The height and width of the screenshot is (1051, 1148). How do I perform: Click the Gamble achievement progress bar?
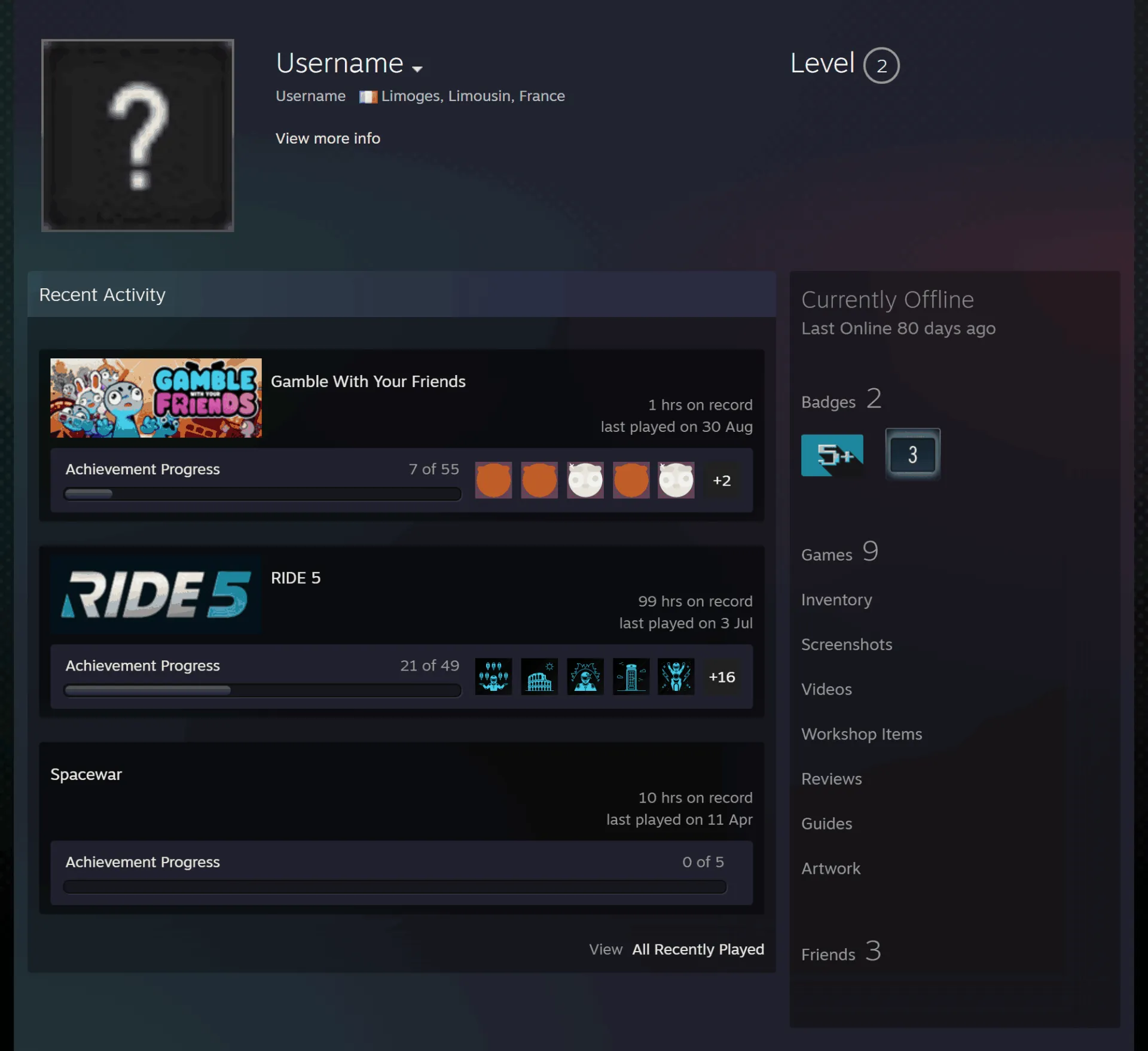262,494
